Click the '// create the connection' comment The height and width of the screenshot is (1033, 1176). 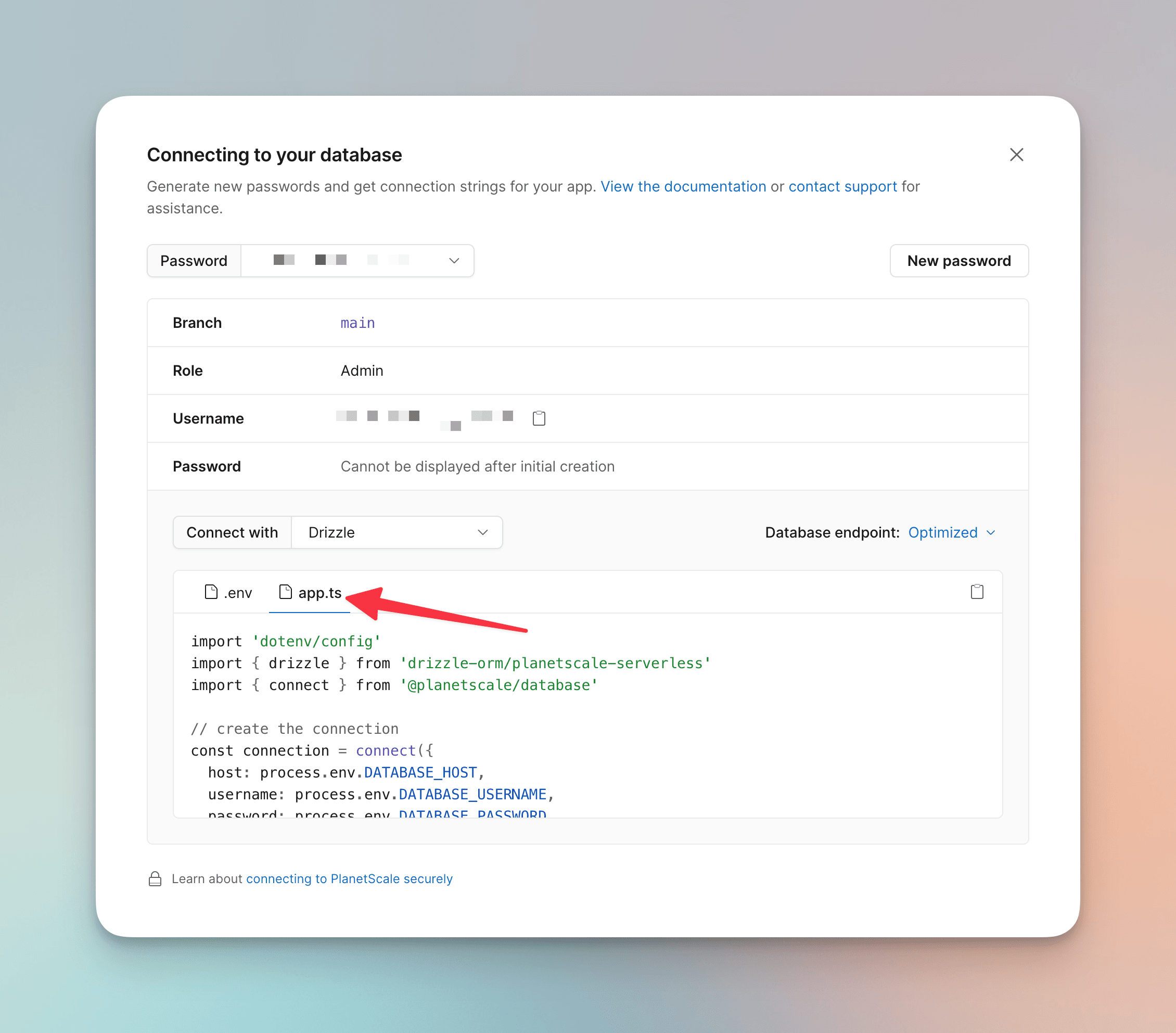[295, 729]
